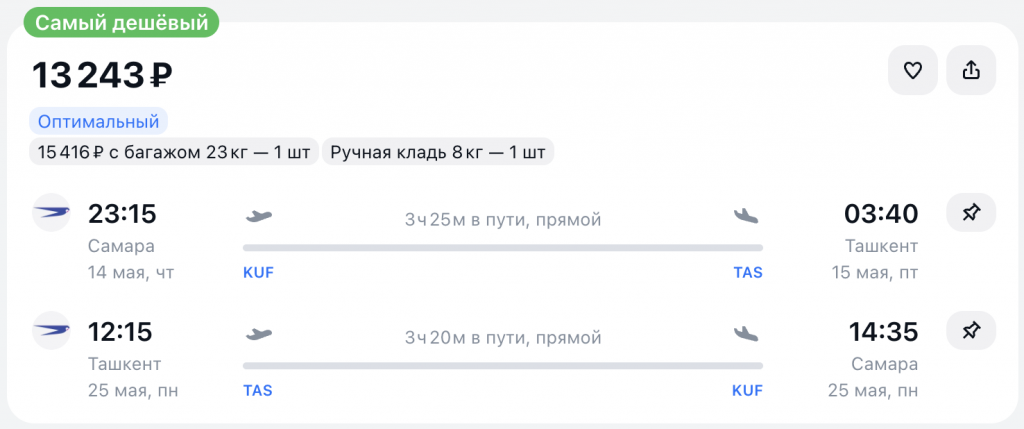
Task: Click the share ticket icon
Action: (x=970, y=71)
